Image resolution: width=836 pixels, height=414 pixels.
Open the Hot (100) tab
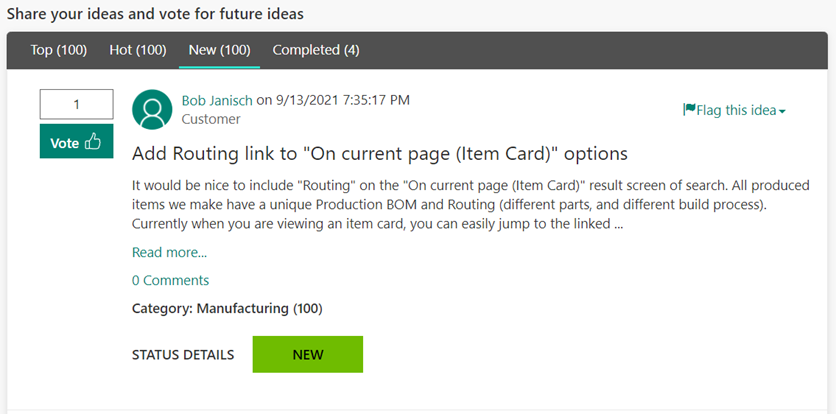coord(137,50)
